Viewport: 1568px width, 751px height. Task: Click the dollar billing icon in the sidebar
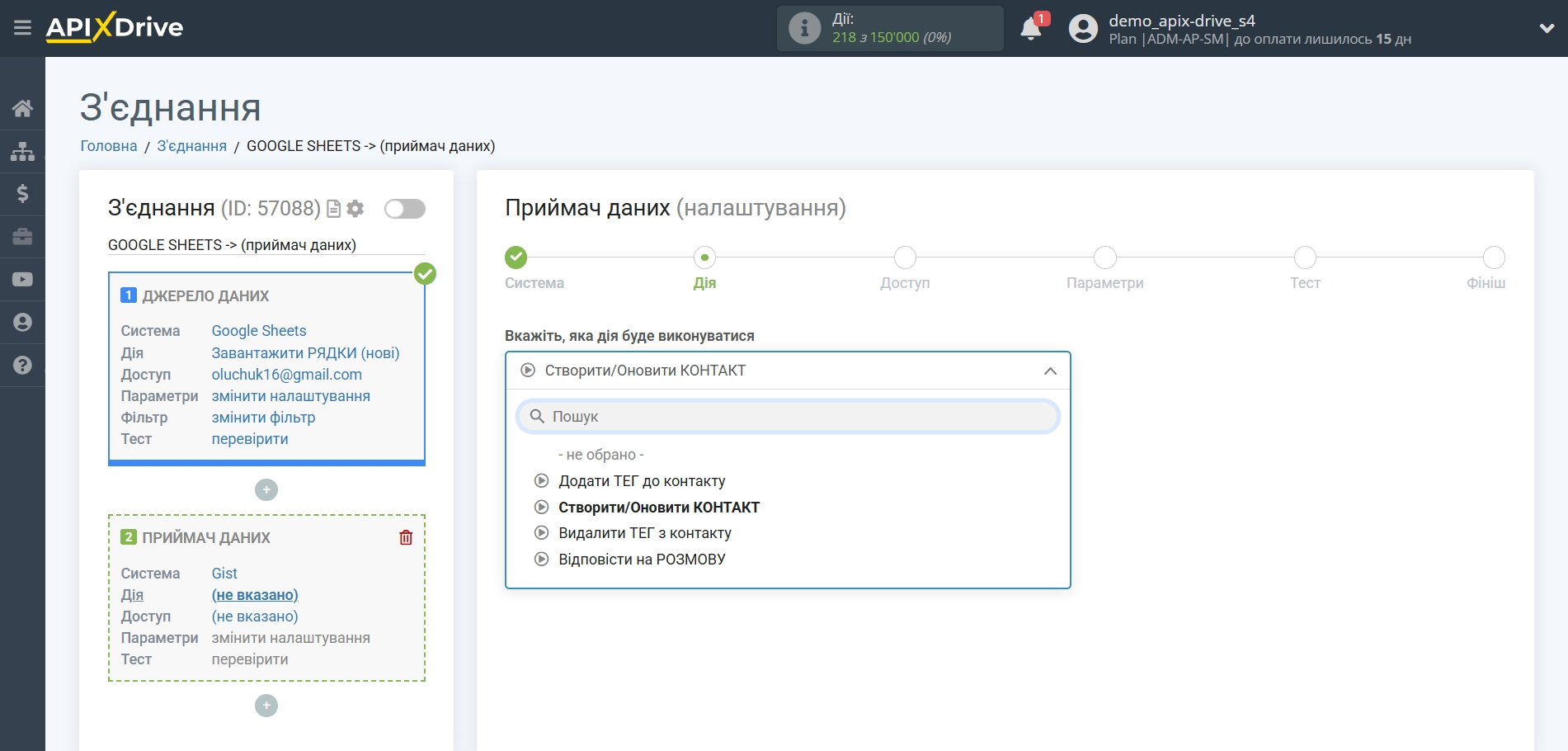tap(22, 194)
